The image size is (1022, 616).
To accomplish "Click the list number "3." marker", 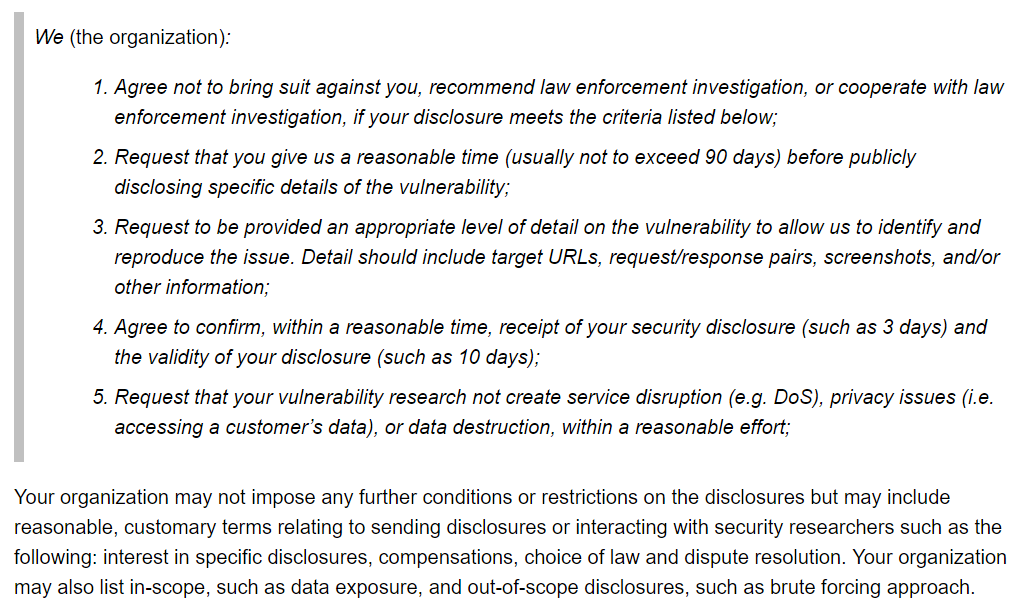I will point(100,227).
